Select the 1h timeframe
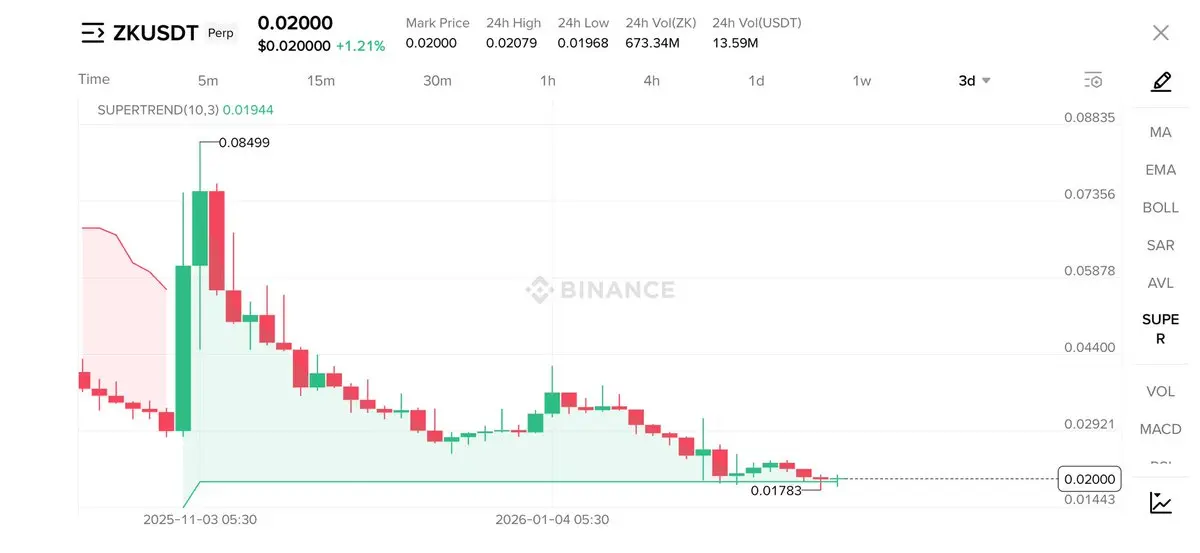The height and width of the screenshot is (553, 1200). 548,81
